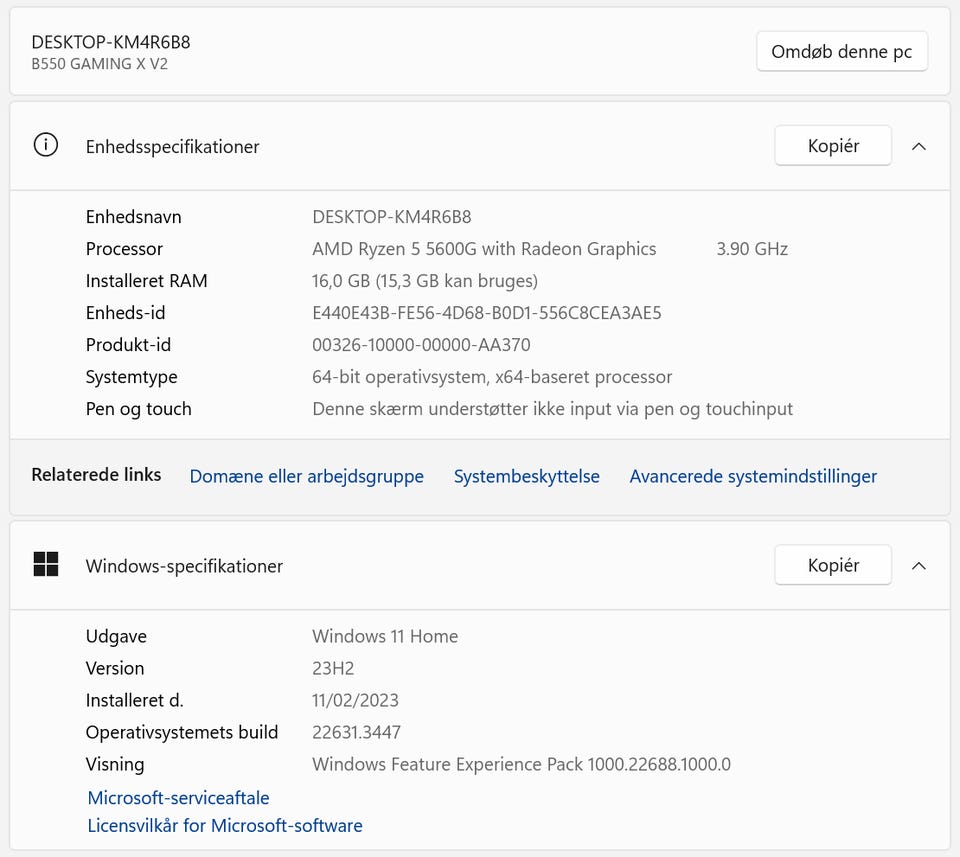The width and height of the screenshot is (960, 857).
Task: Click the Windows-specifikationer header title
Action: pyautogui.click(x=184, y=565)
